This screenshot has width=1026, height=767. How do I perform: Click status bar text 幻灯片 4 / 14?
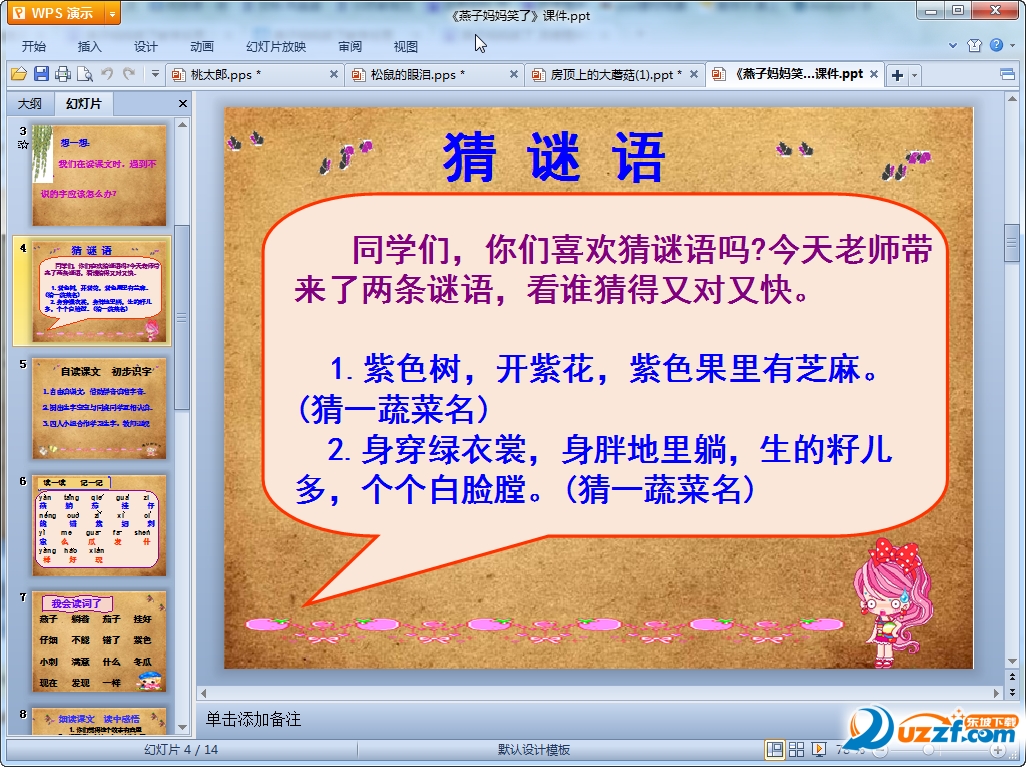pos(181,749)
